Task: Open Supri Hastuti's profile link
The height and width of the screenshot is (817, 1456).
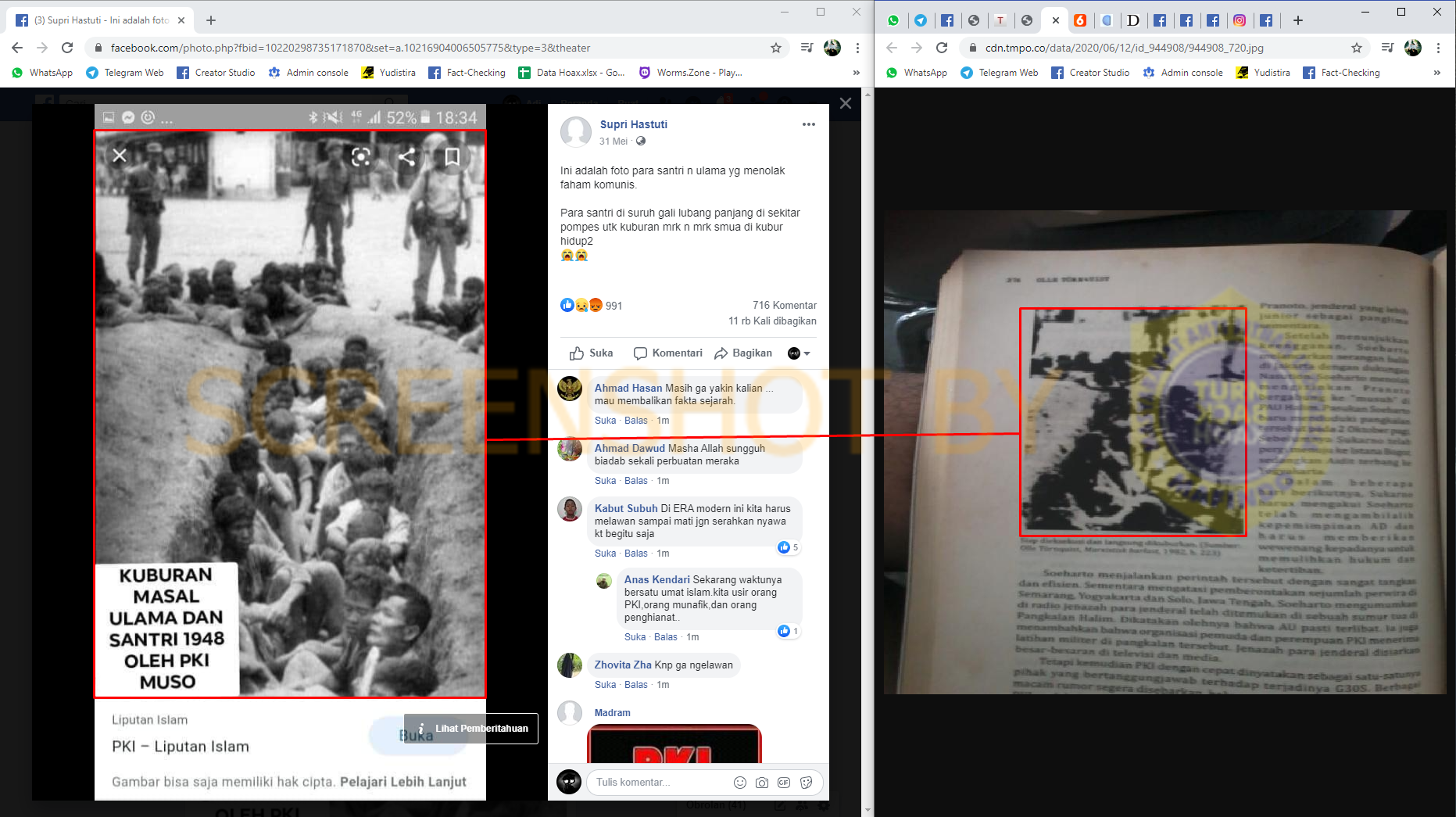Action: [633, 124]
